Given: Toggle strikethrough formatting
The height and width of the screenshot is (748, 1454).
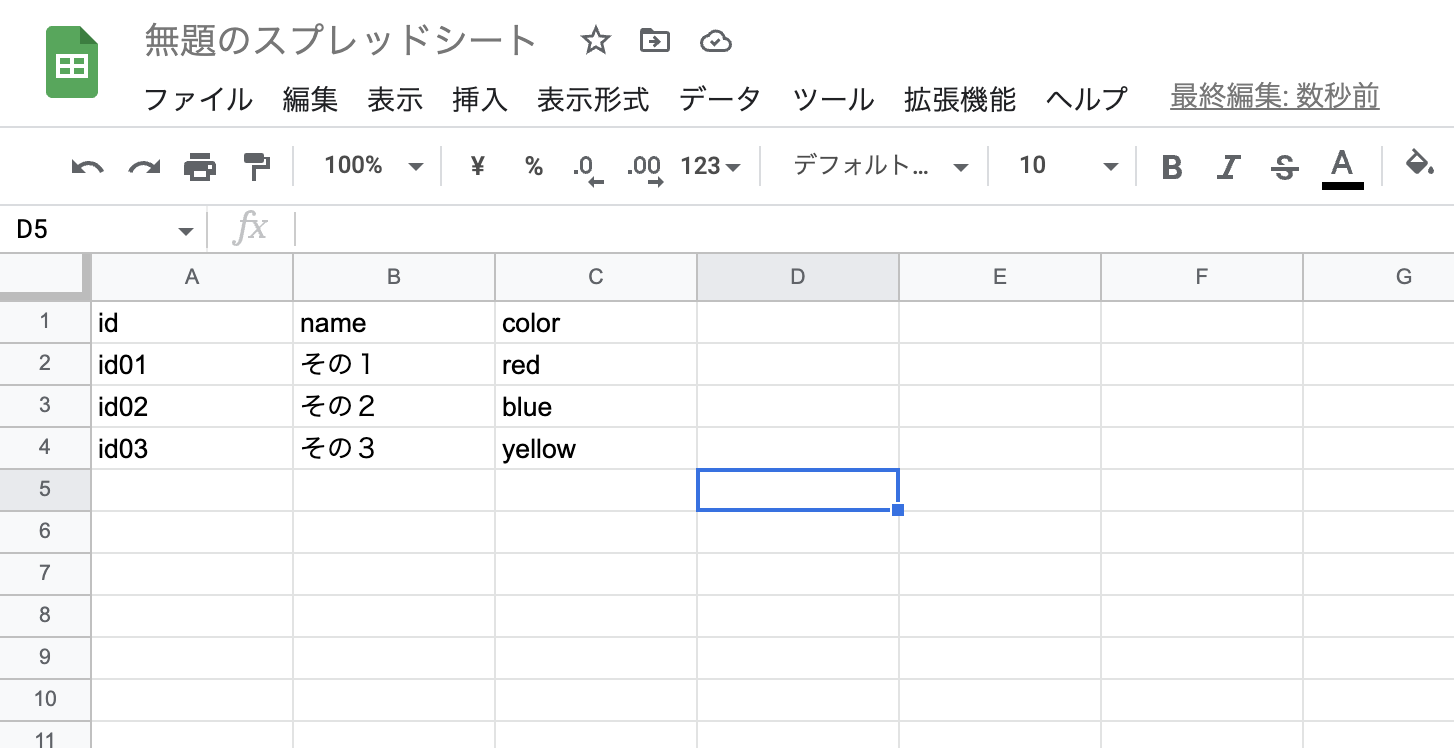Looking at the screenshot, I should click(1284, 166).
